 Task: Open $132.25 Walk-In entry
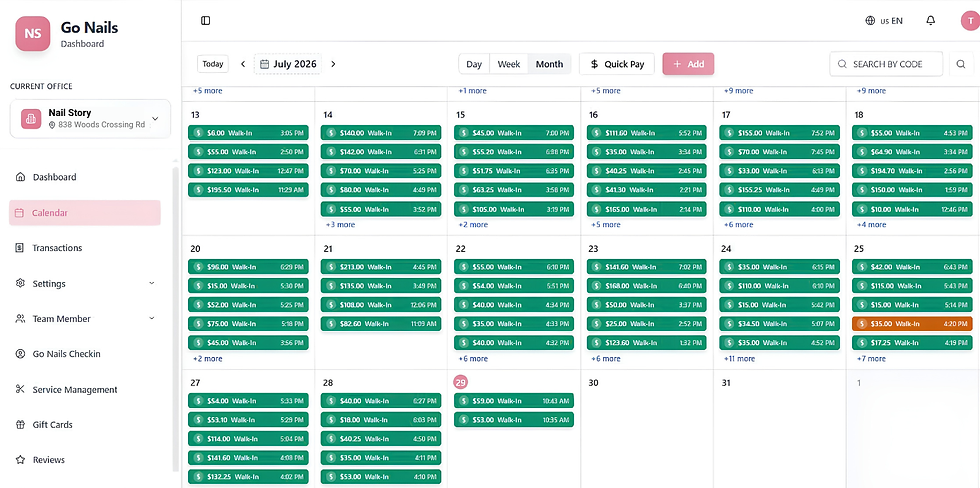tap(248, 477)
